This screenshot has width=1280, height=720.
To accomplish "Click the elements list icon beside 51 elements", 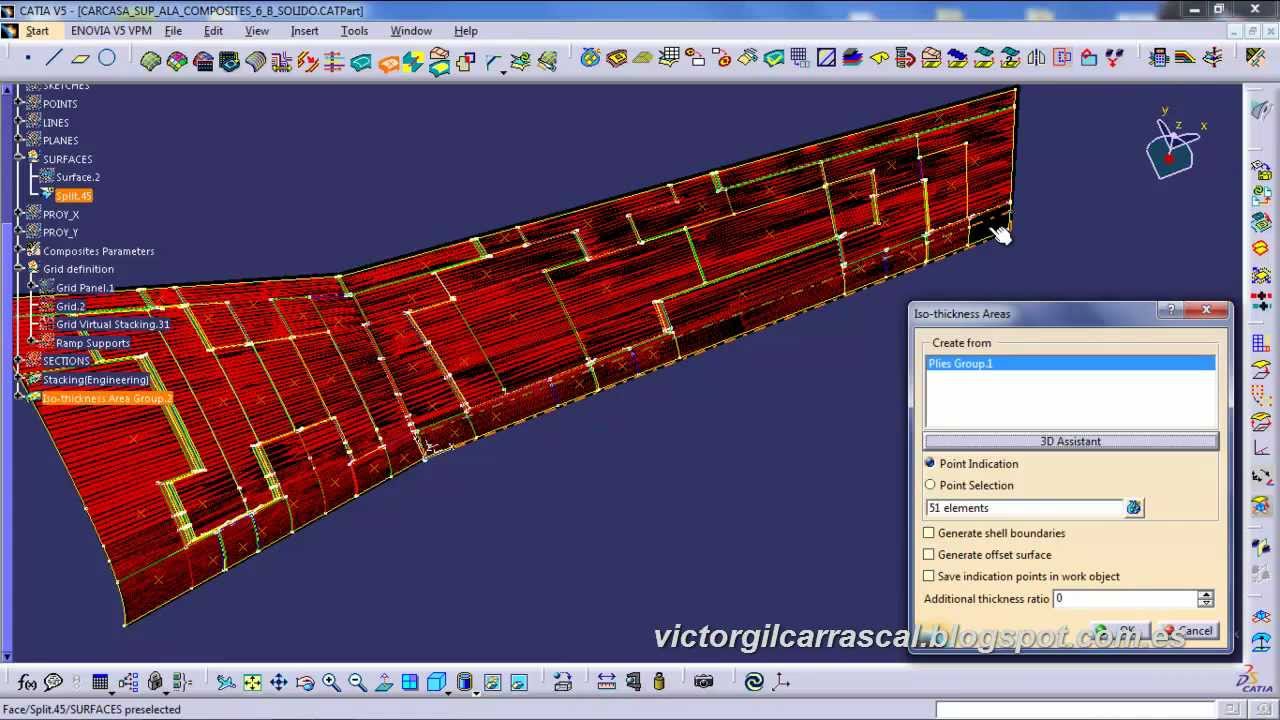I will coord(1133,508).
